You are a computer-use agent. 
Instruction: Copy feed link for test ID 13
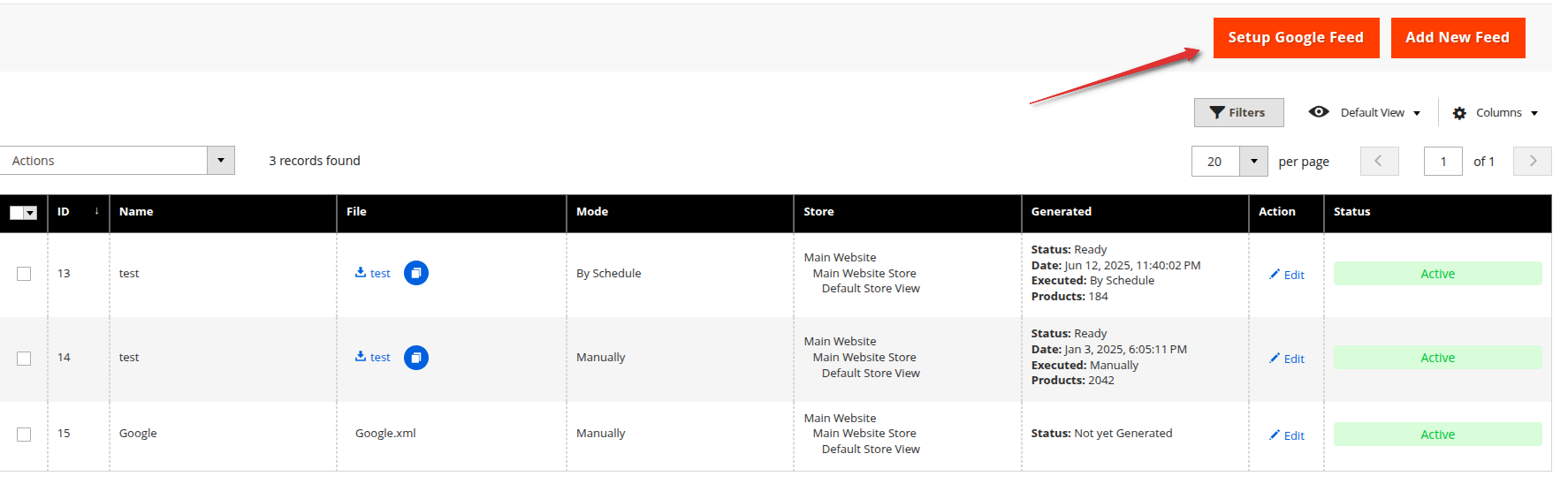pyautogui.click(x=416, y=273)
